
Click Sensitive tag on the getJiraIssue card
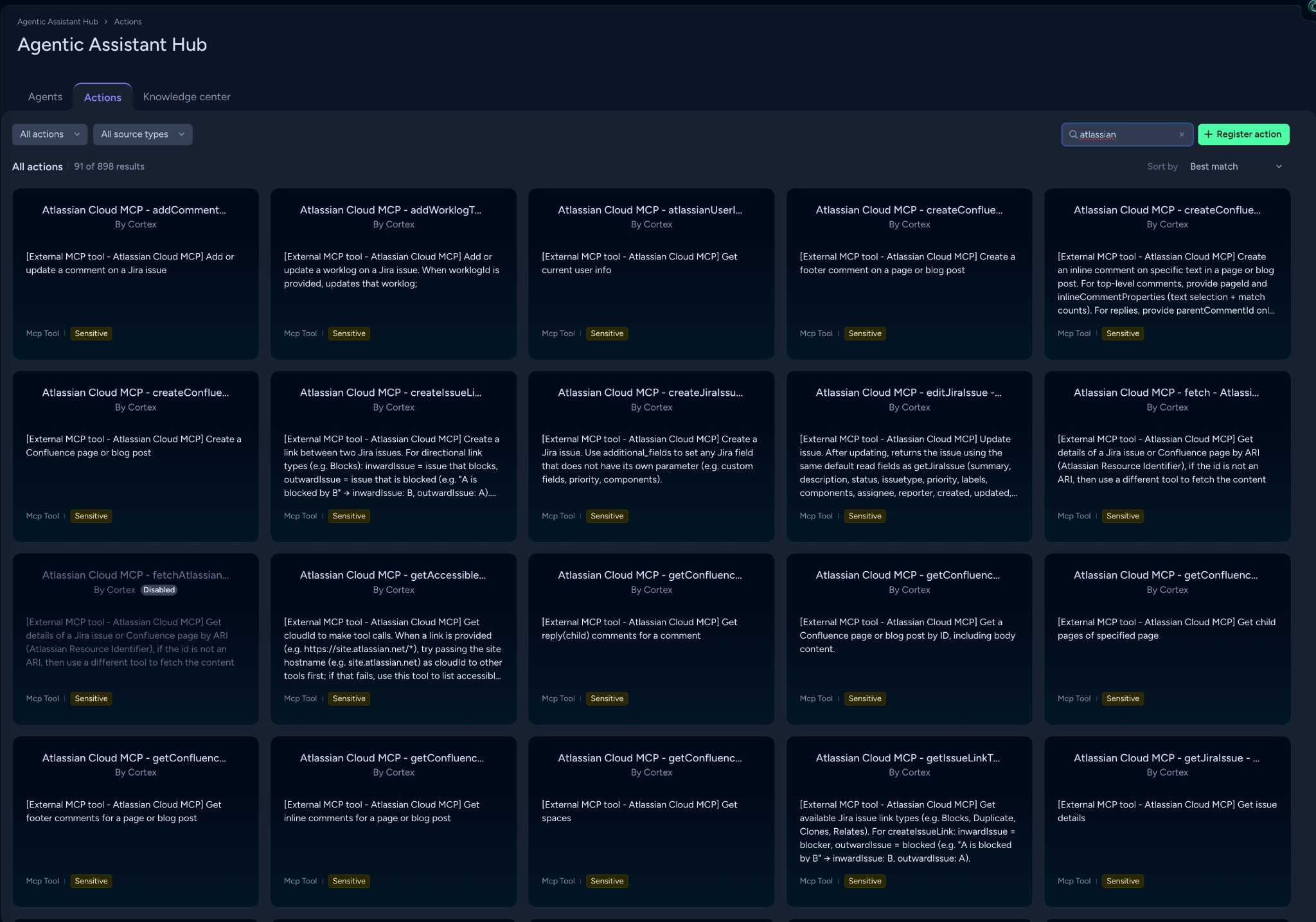[x=1123, y=881]
